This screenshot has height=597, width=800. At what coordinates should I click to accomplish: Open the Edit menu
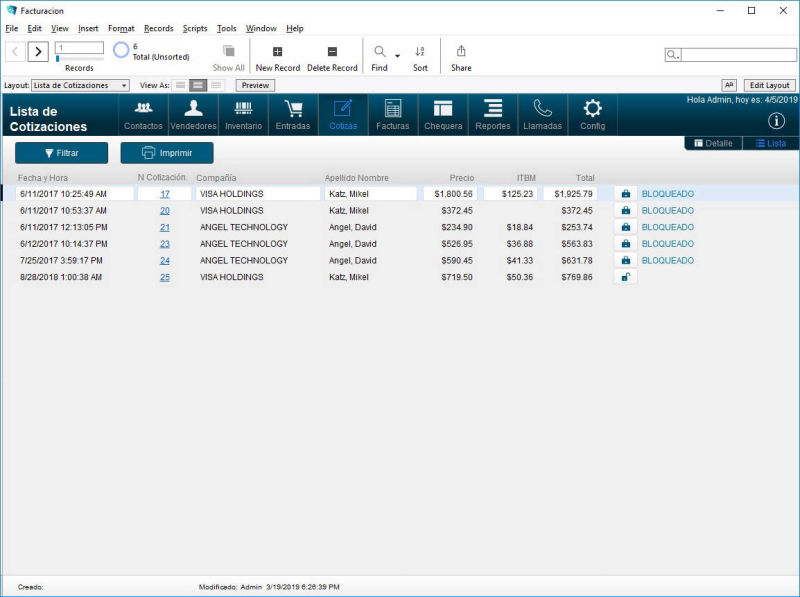pyautogui.click(x=34, y=29)
